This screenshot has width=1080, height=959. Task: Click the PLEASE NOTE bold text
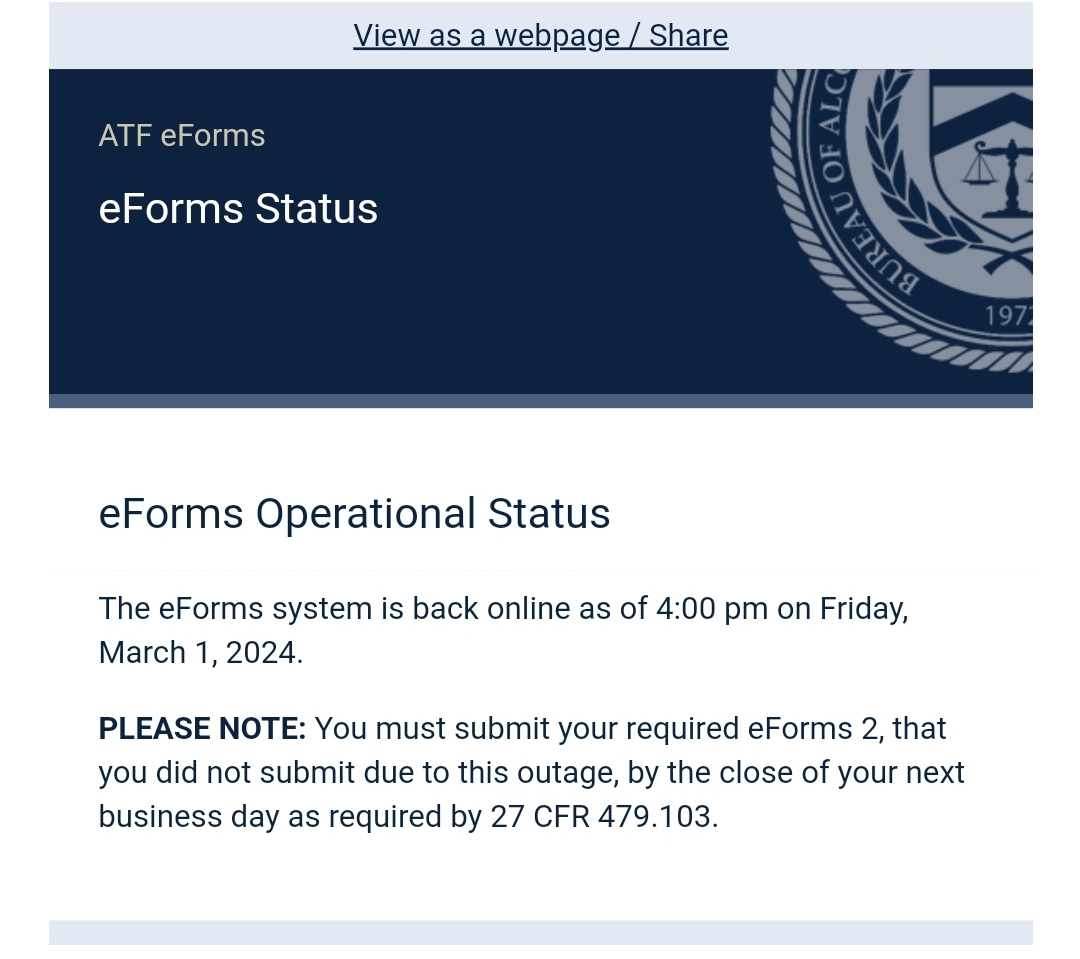click(202, 729)
